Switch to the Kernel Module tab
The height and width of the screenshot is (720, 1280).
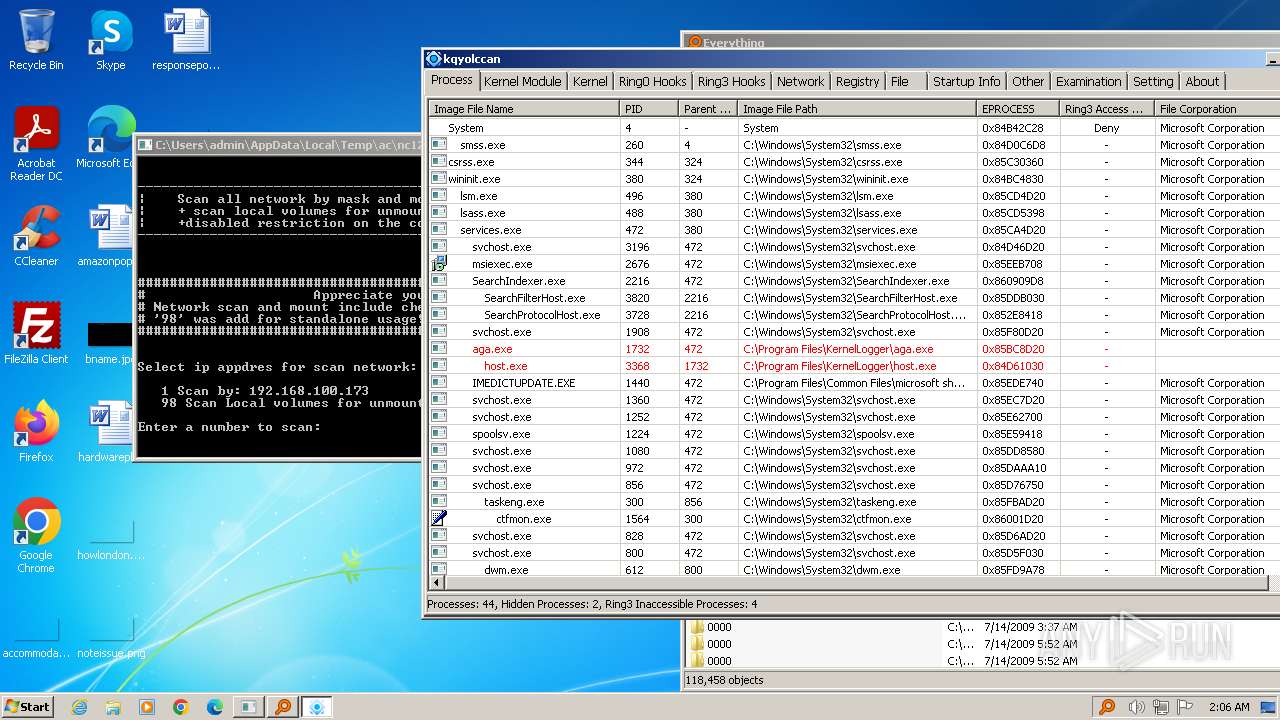coord(522,82)
